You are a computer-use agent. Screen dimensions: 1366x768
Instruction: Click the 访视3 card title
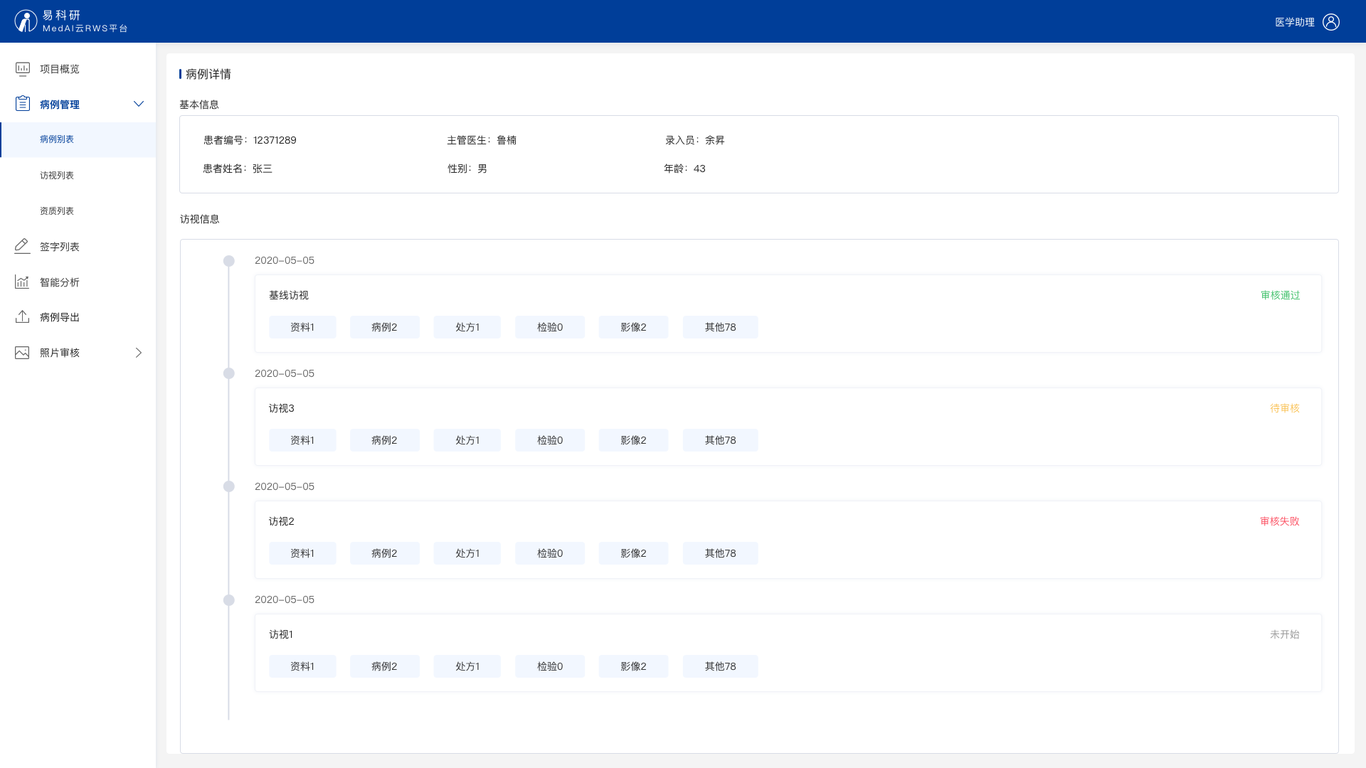[282, 408]
